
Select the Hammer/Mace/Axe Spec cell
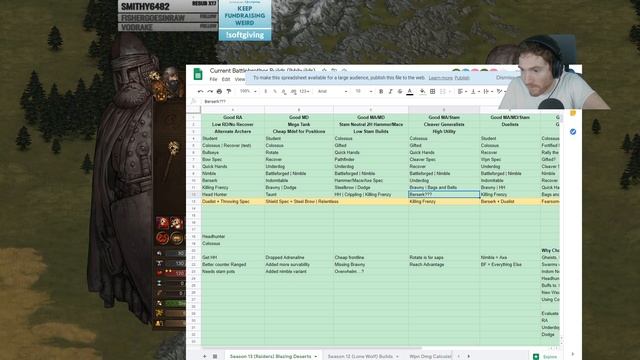click(371, 180)
